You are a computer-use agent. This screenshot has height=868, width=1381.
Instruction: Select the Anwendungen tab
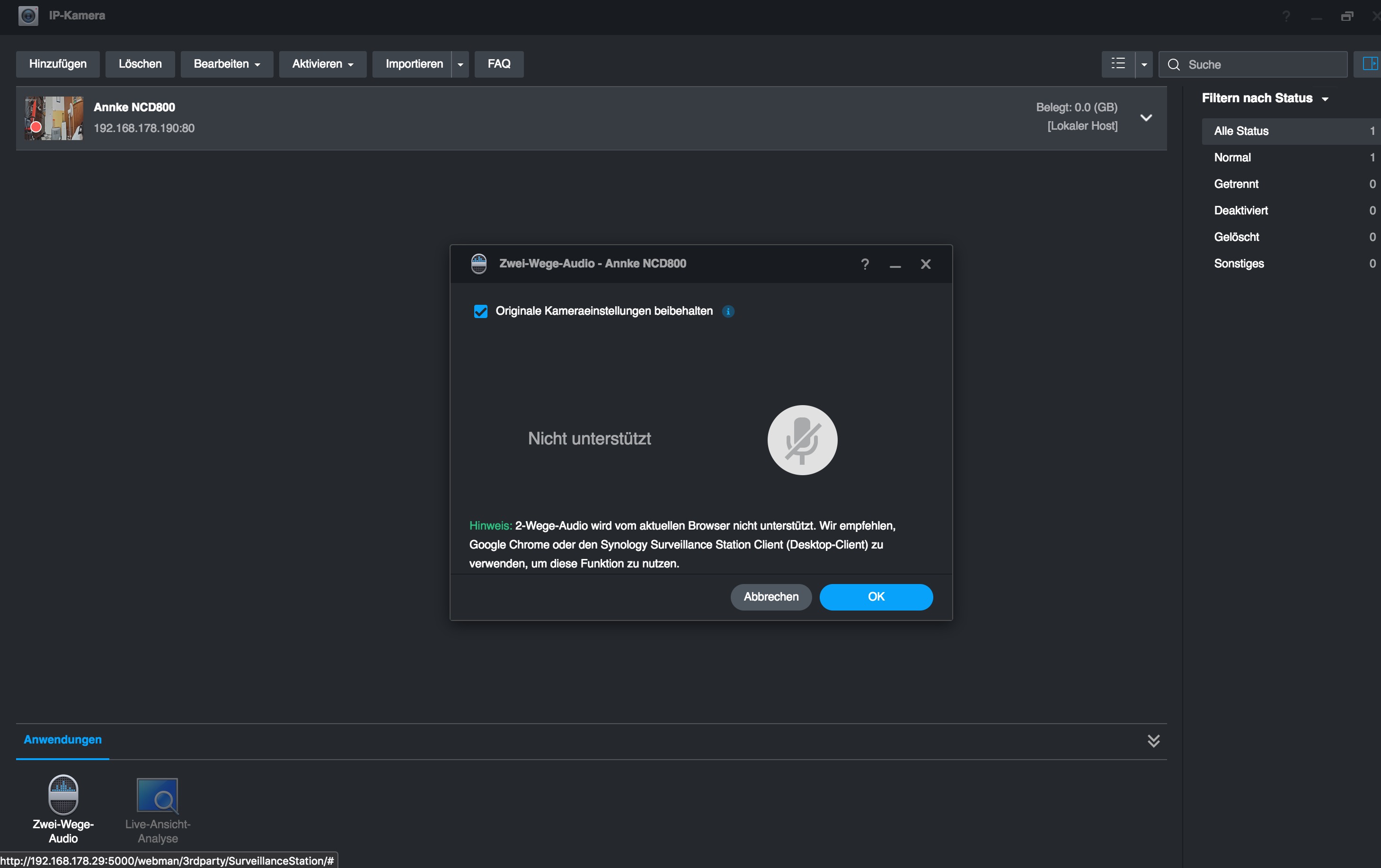62,739
